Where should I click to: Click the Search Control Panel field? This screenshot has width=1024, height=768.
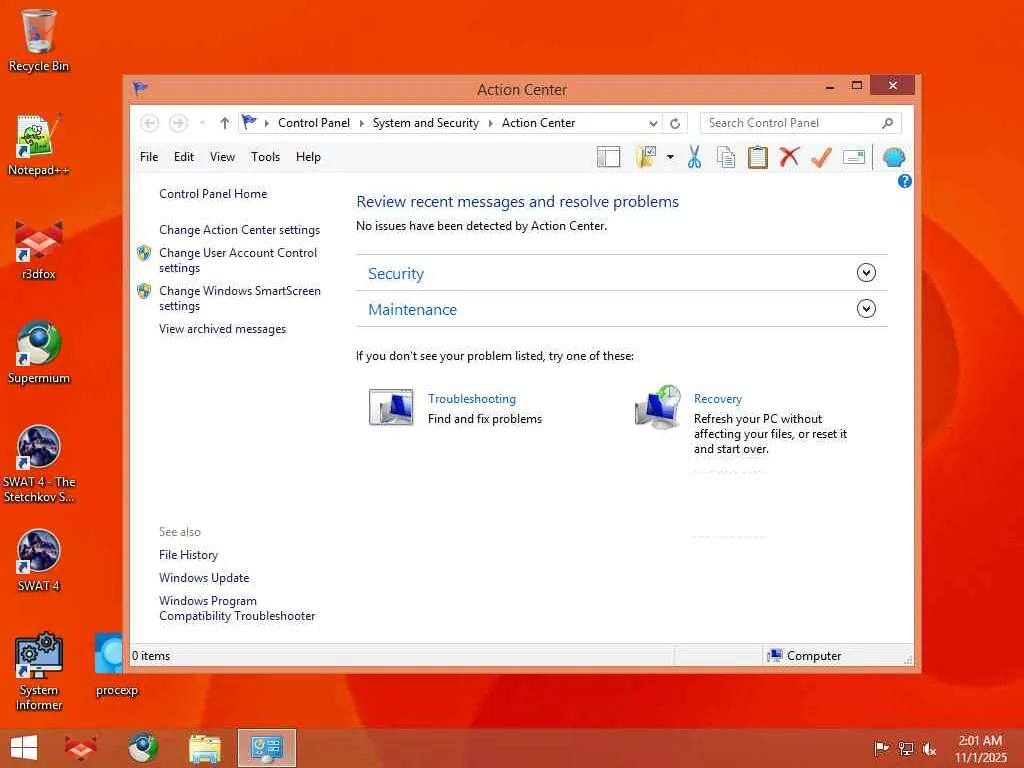pyautogui.click(x=801, y=123)
